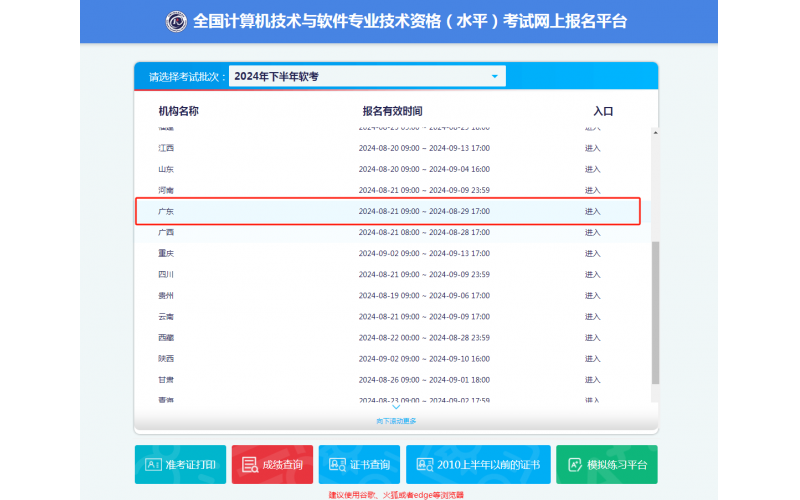Image resolution: width=800 pixels, height=500 pixels.
Task: Select the institution name 贵州
Action: coord(166,296)
